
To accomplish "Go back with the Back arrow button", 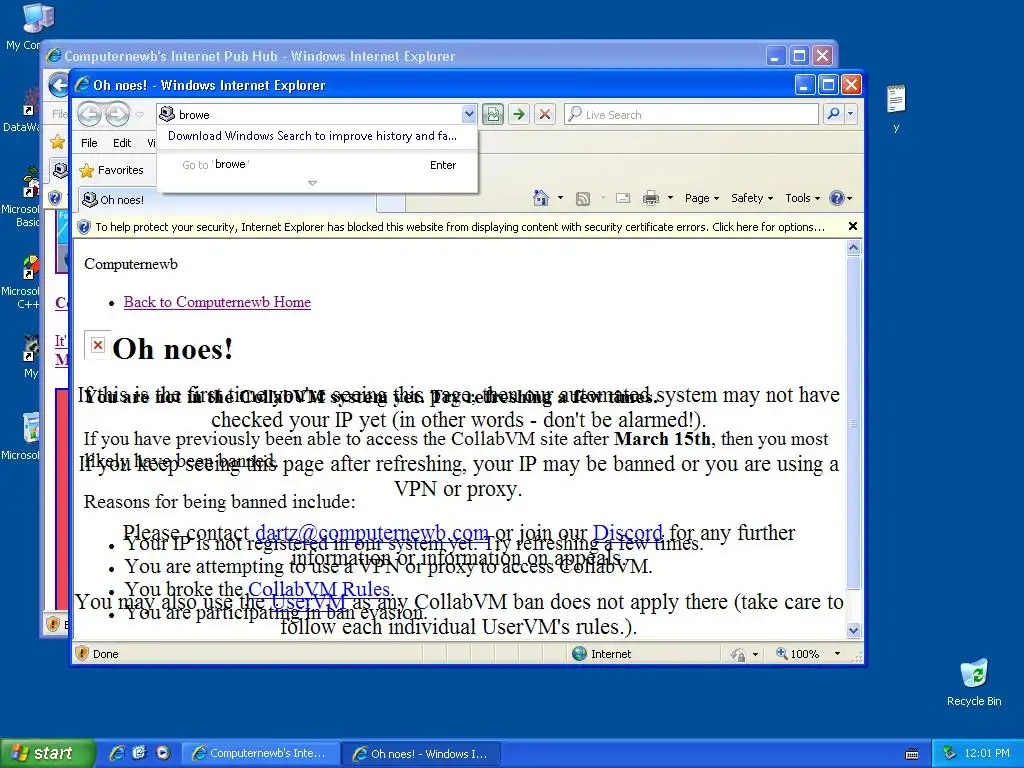I will pyautogui.click(x=89, y=115).
